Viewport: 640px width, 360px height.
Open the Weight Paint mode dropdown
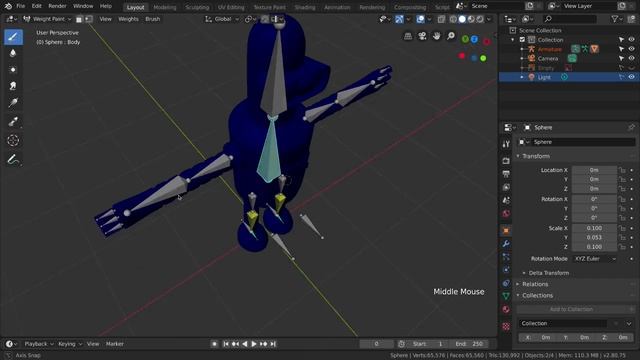(x=47, y=19)
